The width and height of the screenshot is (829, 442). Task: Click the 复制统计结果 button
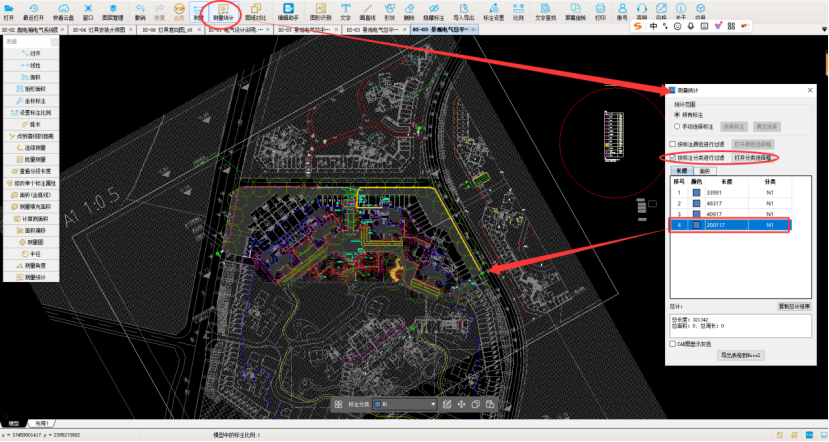793,306
